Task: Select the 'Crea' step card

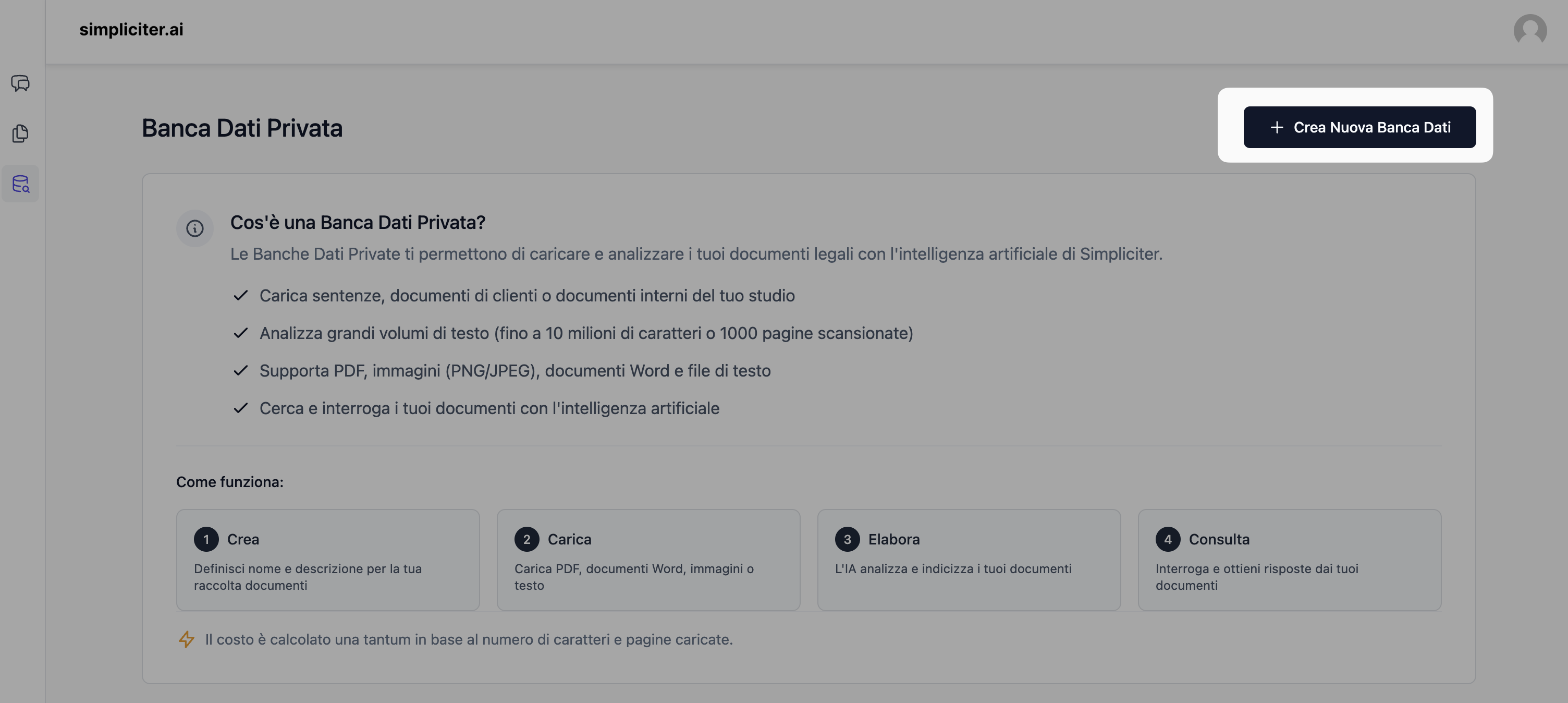Action: (327, 560)
